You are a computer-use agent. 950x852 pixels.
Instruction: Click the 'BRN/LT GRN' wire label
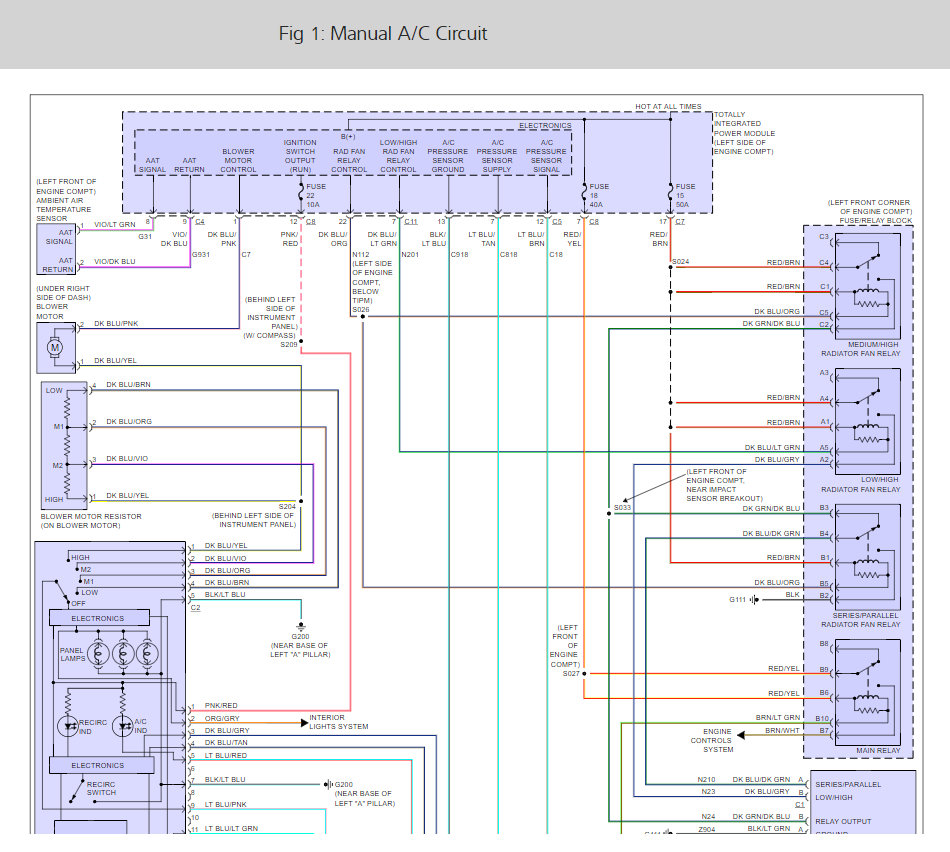[x=777, y=717]
